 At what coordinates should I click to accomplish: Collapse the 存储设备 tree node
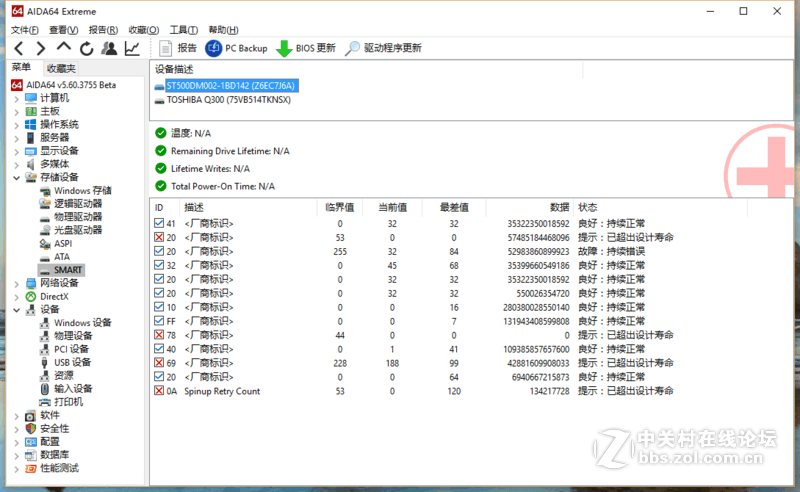(x=16, y=178)
